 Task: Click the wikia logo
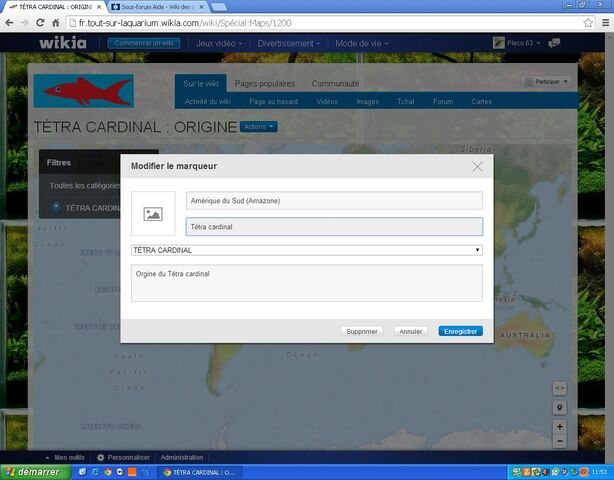pos(63,43)
